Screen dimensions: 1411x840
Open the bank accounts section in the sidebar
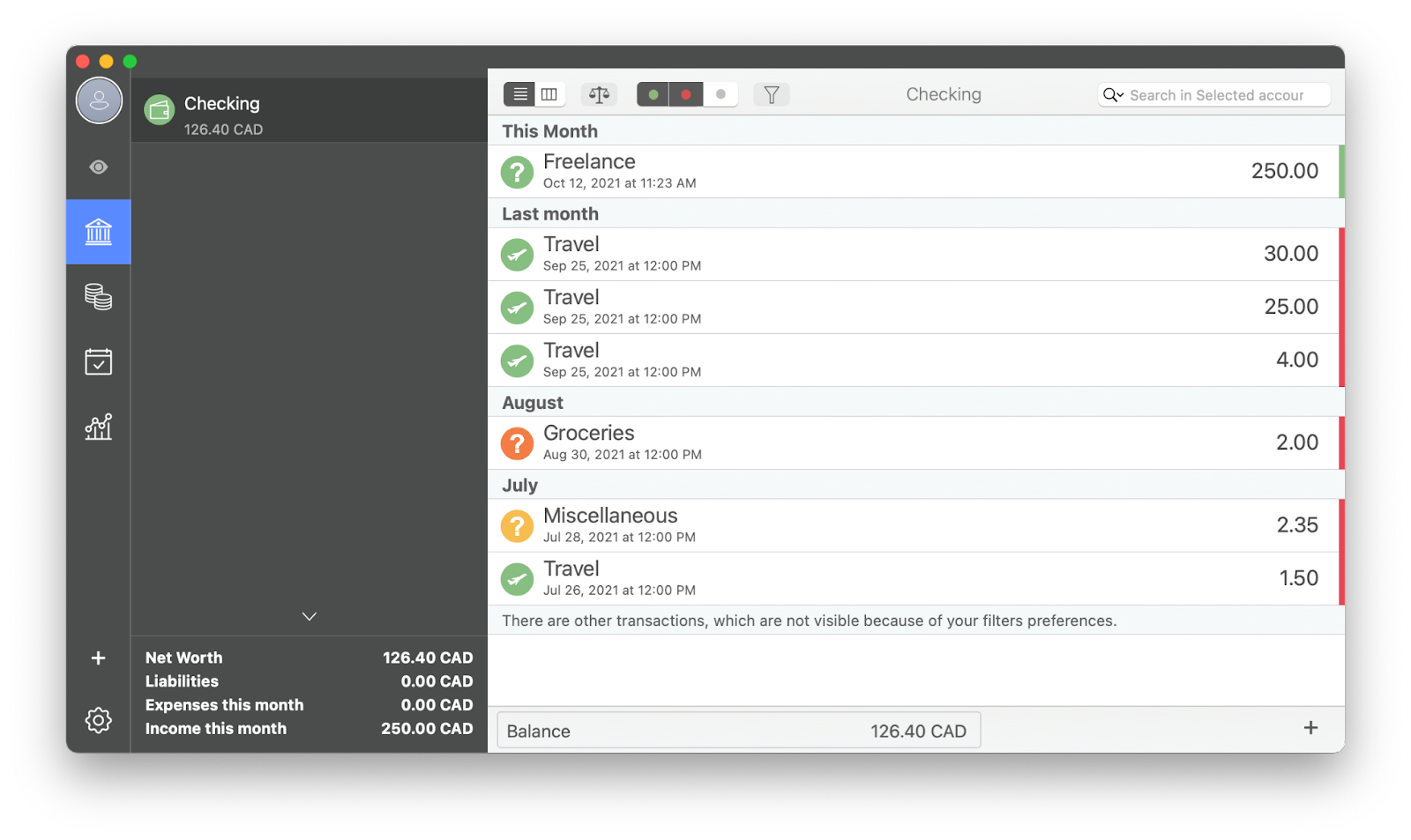tap(98, 232)
